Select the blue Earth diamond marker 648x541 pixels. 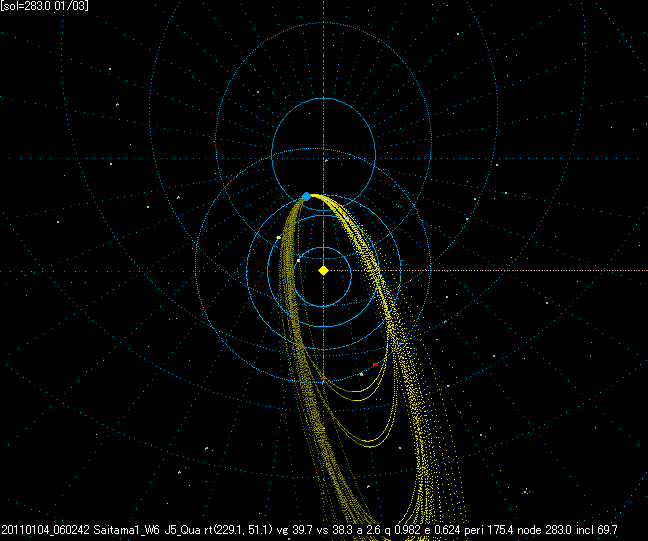[x=306, y=196]
